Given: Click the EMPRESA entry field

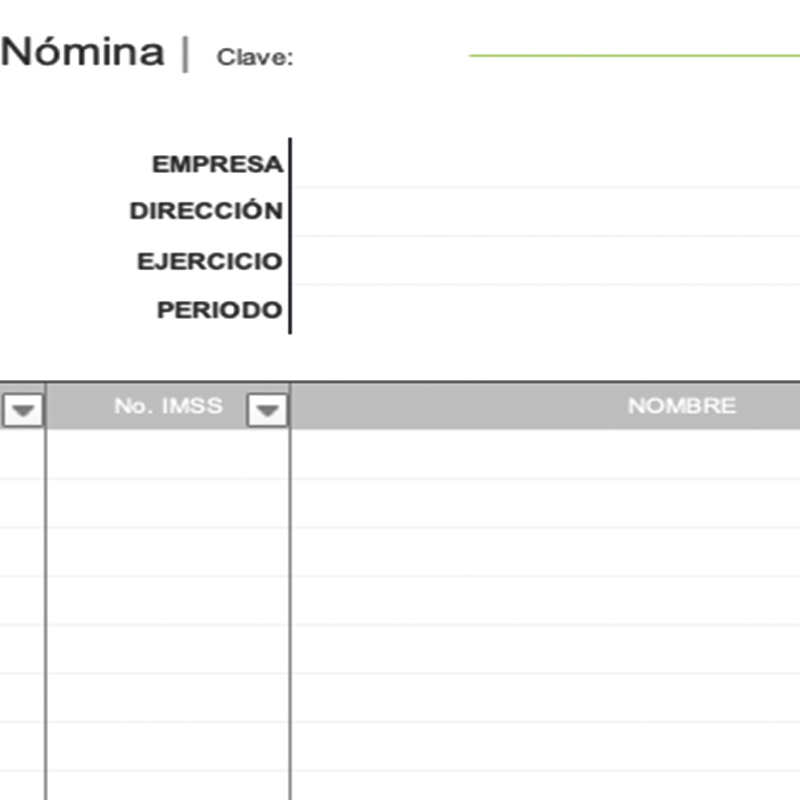Looking at the screenshot, I should (545, 164).
